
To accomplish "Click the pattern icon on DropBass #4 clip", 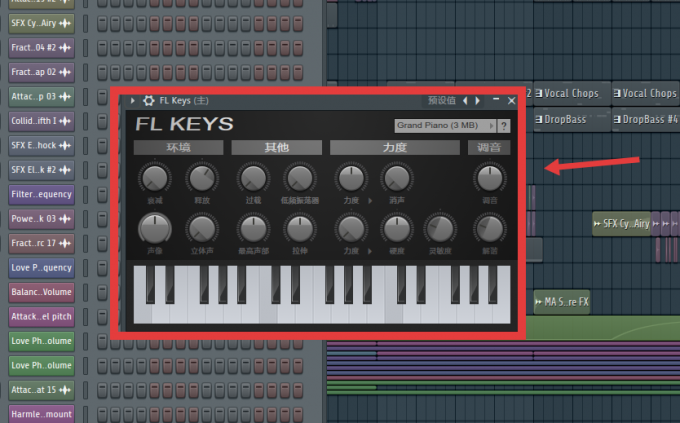I will tap(617, 119).
